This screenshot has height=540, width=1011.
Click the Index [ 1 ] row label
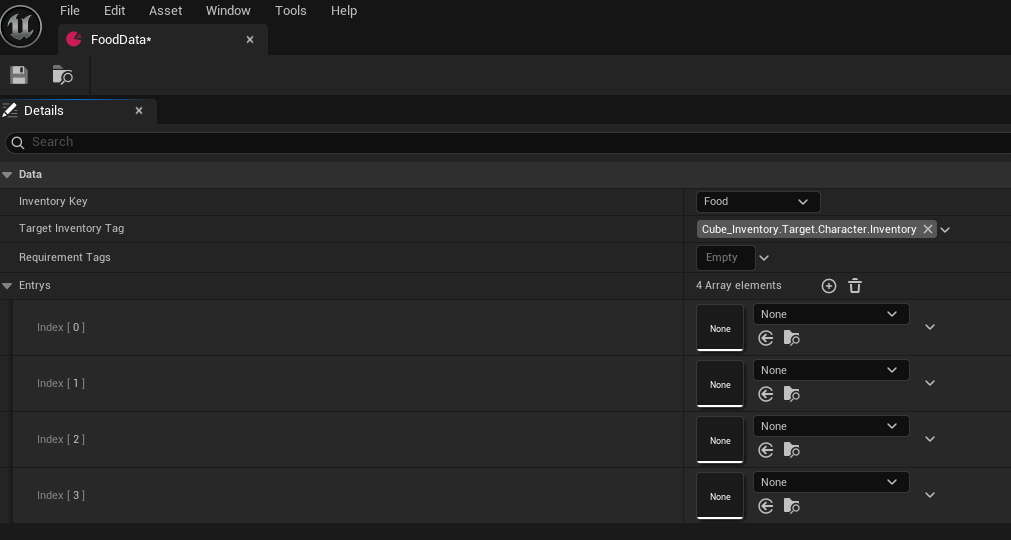pos(61,383)
